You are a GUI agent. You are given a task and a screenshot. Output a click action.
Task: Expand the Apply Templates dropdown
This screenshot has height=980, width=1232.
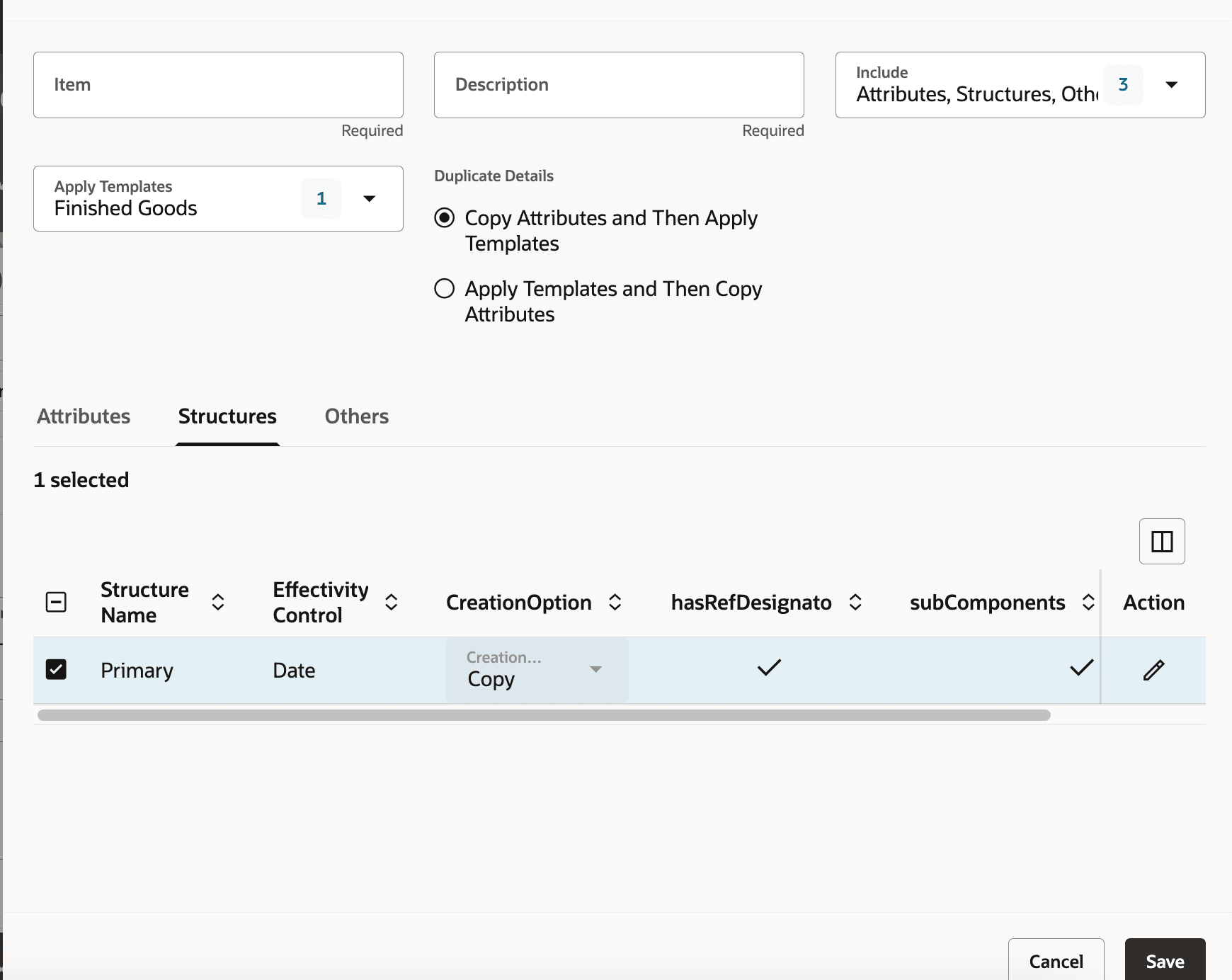click(369, 198)
